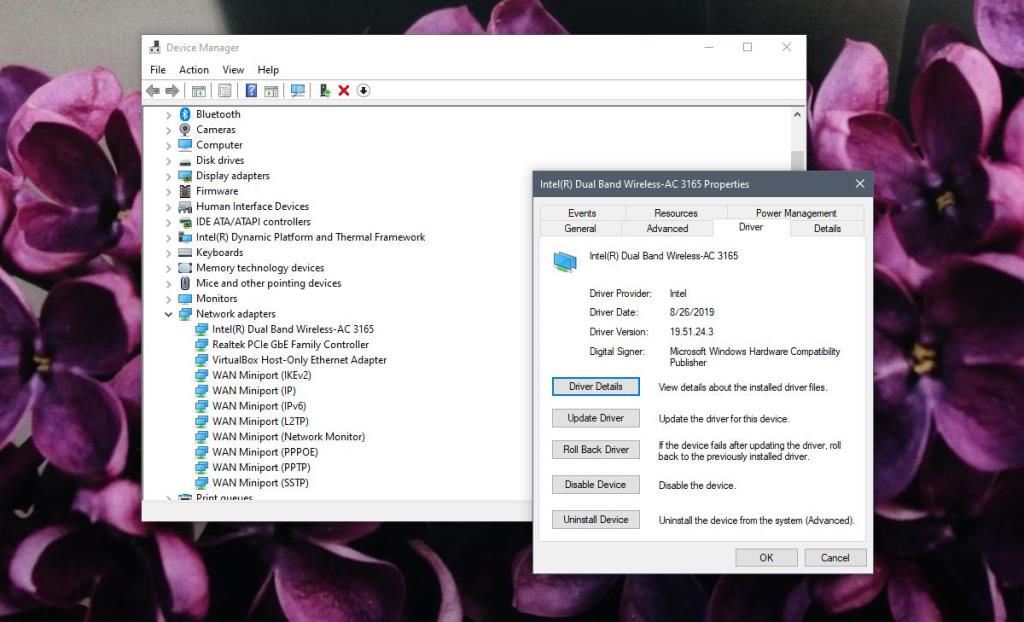Viewport: 1024px width, 622px height.
Task: Expand the Display adapters category
Action: (167, 175)
